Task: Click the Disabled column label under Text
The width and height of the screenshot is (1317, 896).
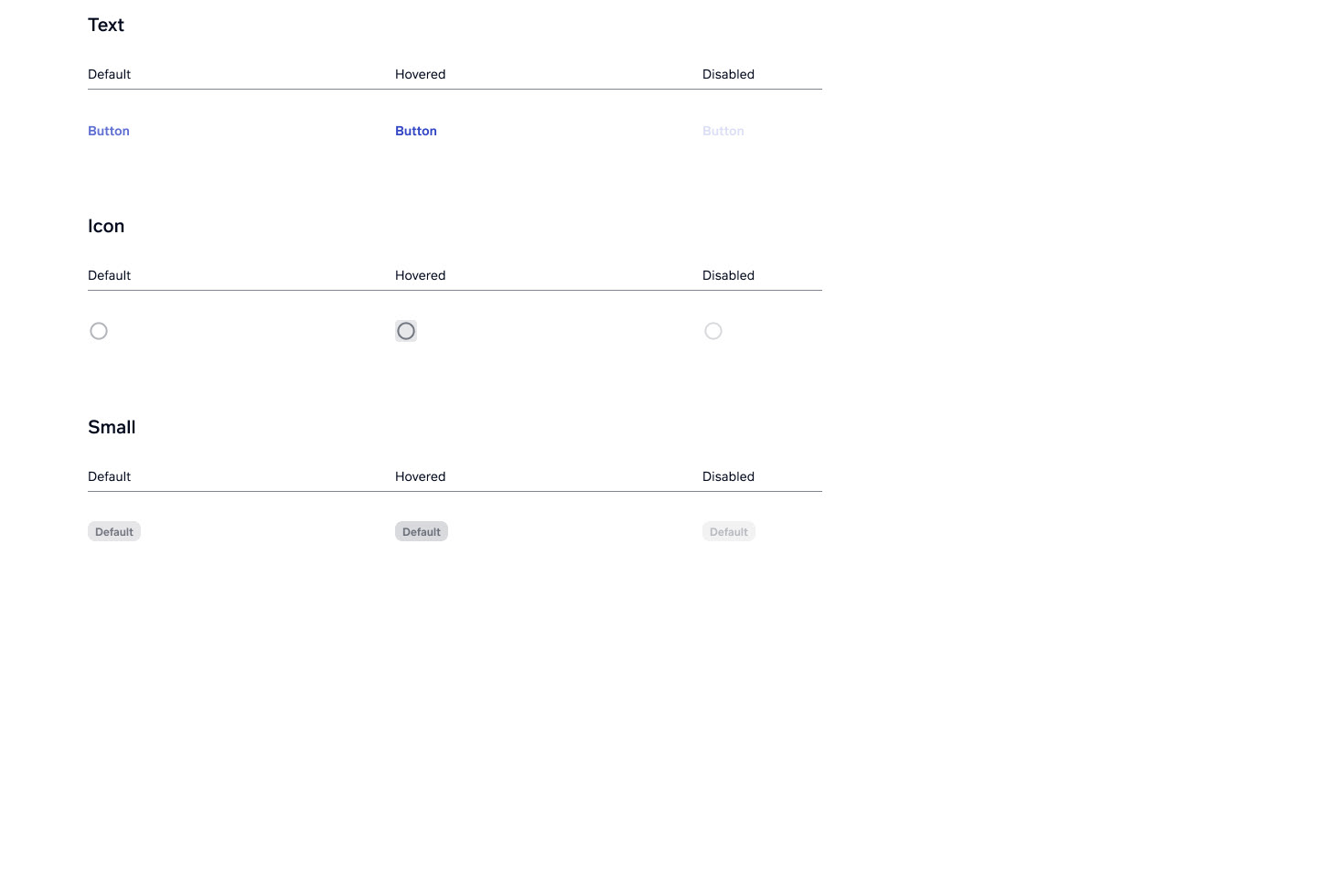Action: click(728, 74)
